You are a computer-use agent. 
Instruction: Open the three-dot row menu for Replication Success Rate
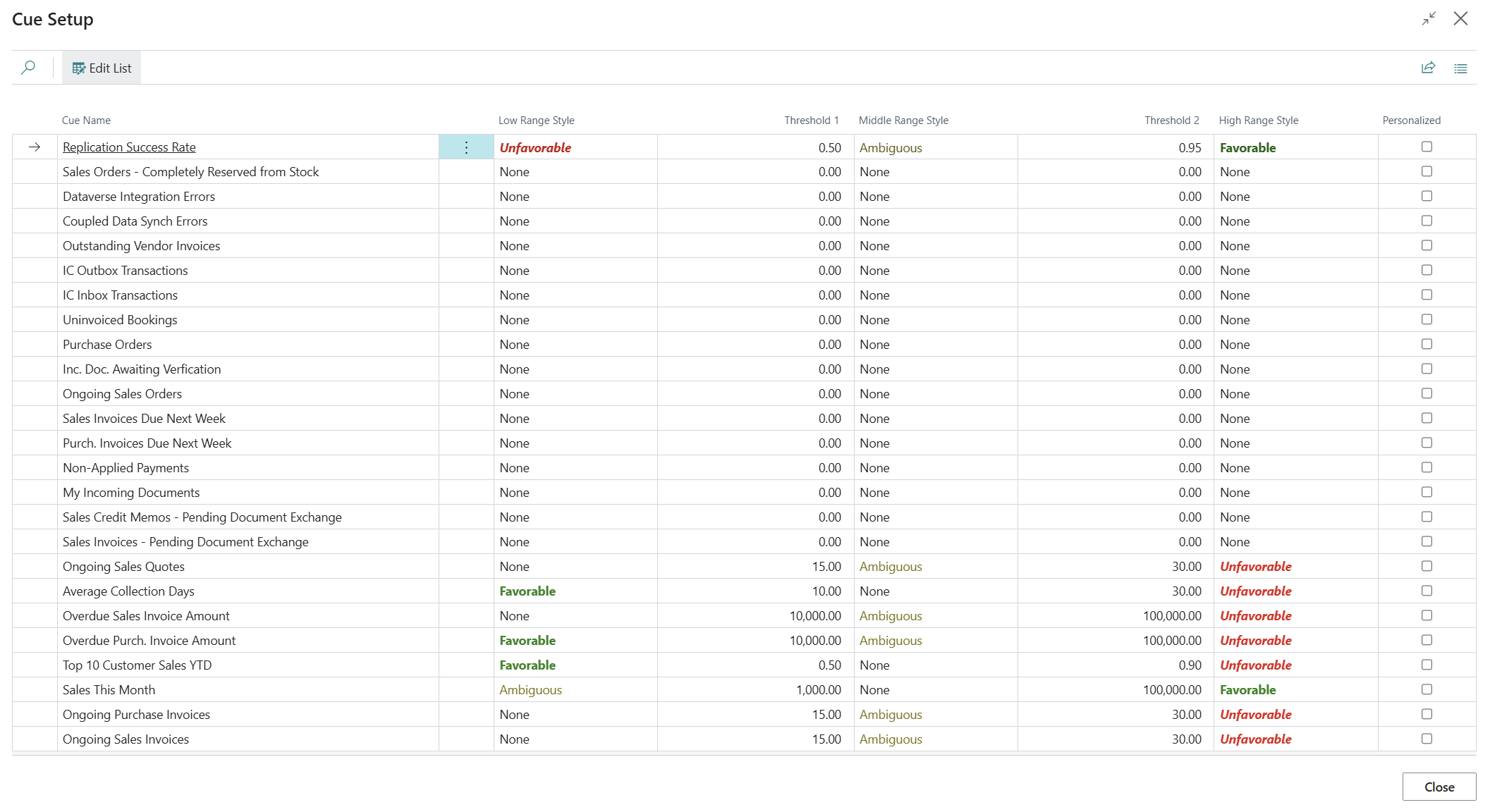click(x=466, y=147)
